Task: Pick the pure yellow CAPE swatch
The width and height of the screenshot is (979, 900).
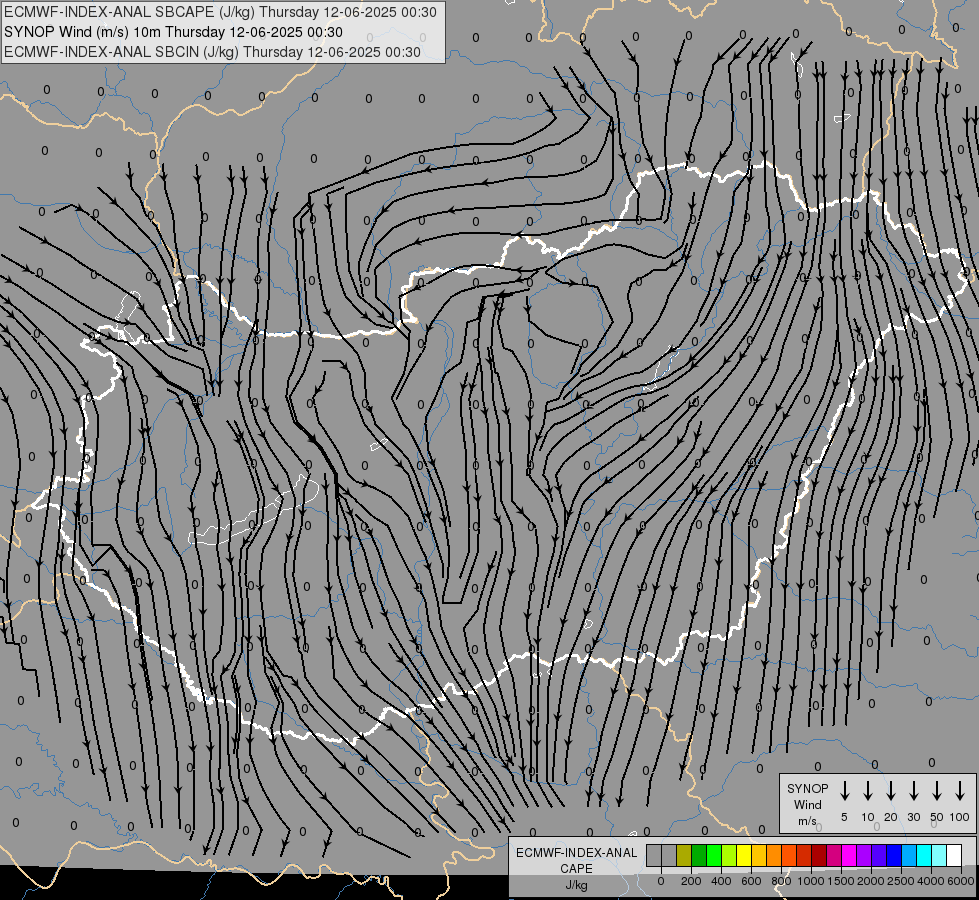Action: coord(744,855)
